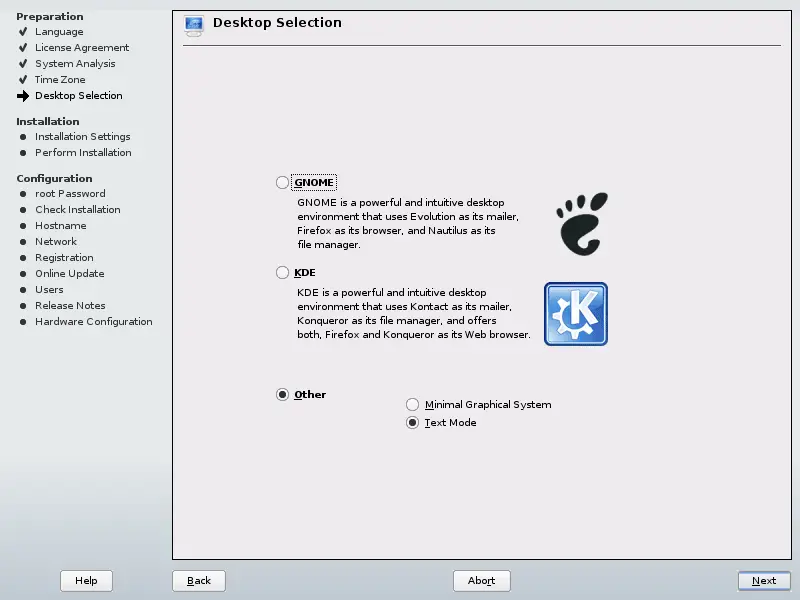The height and width of the screenshot is (600, 800).
Task: Proceed with the Next button
Action: coord(764,581)
